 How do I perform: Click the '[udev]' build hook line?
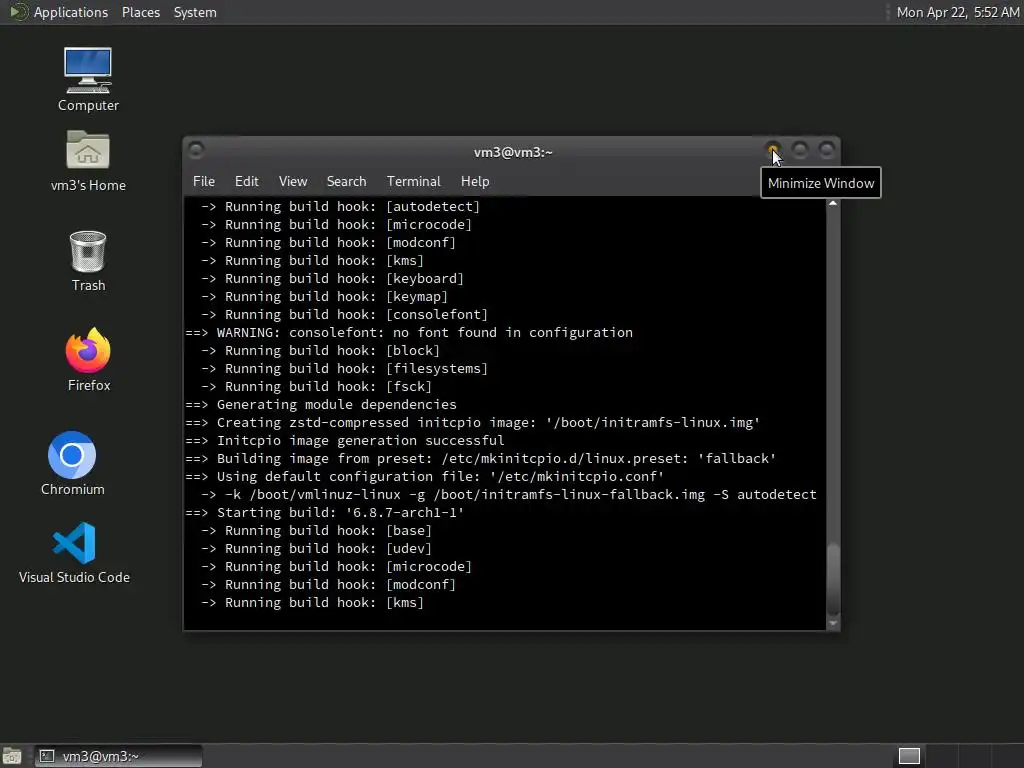pyautogui.click(x=316, y=549)
